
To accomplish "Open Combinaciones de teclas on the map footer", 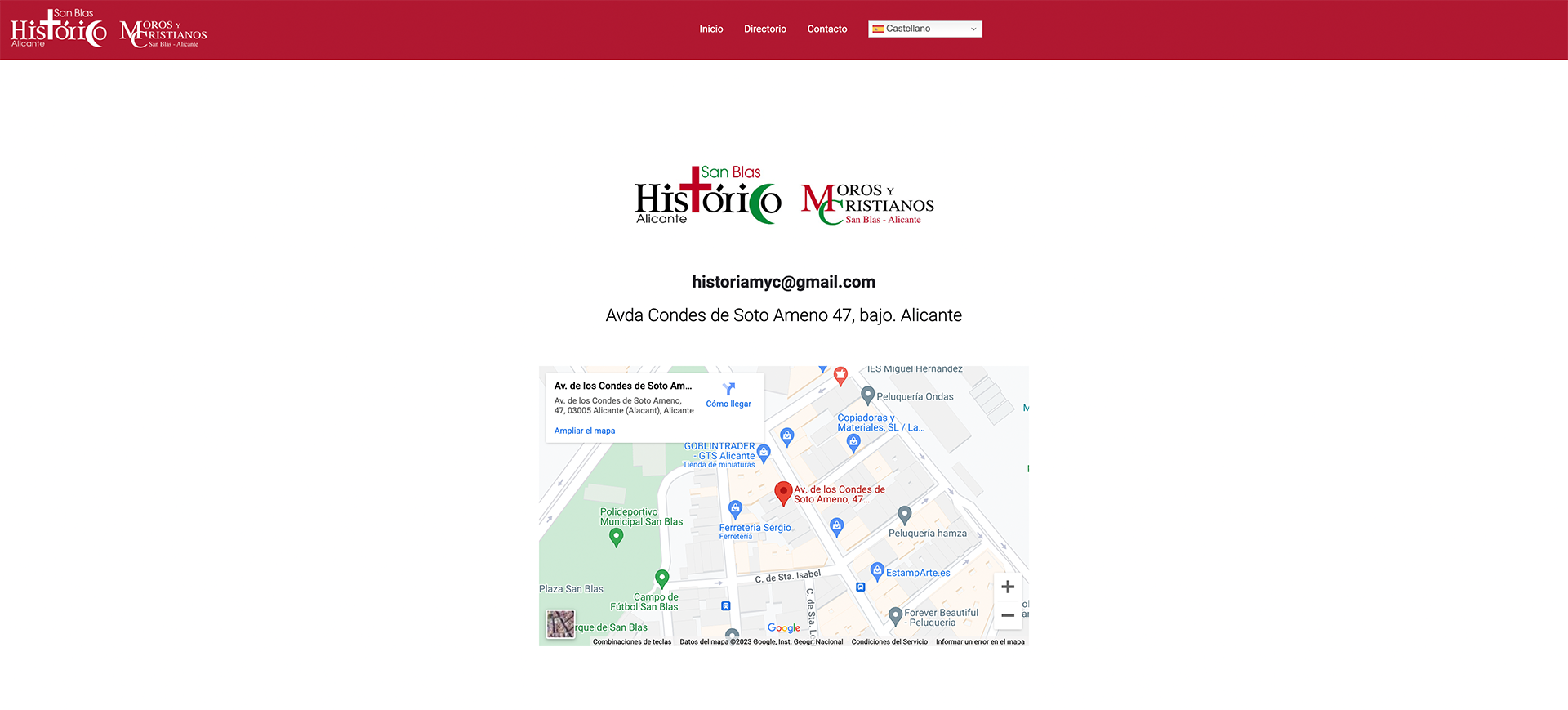I will (632, 642).
